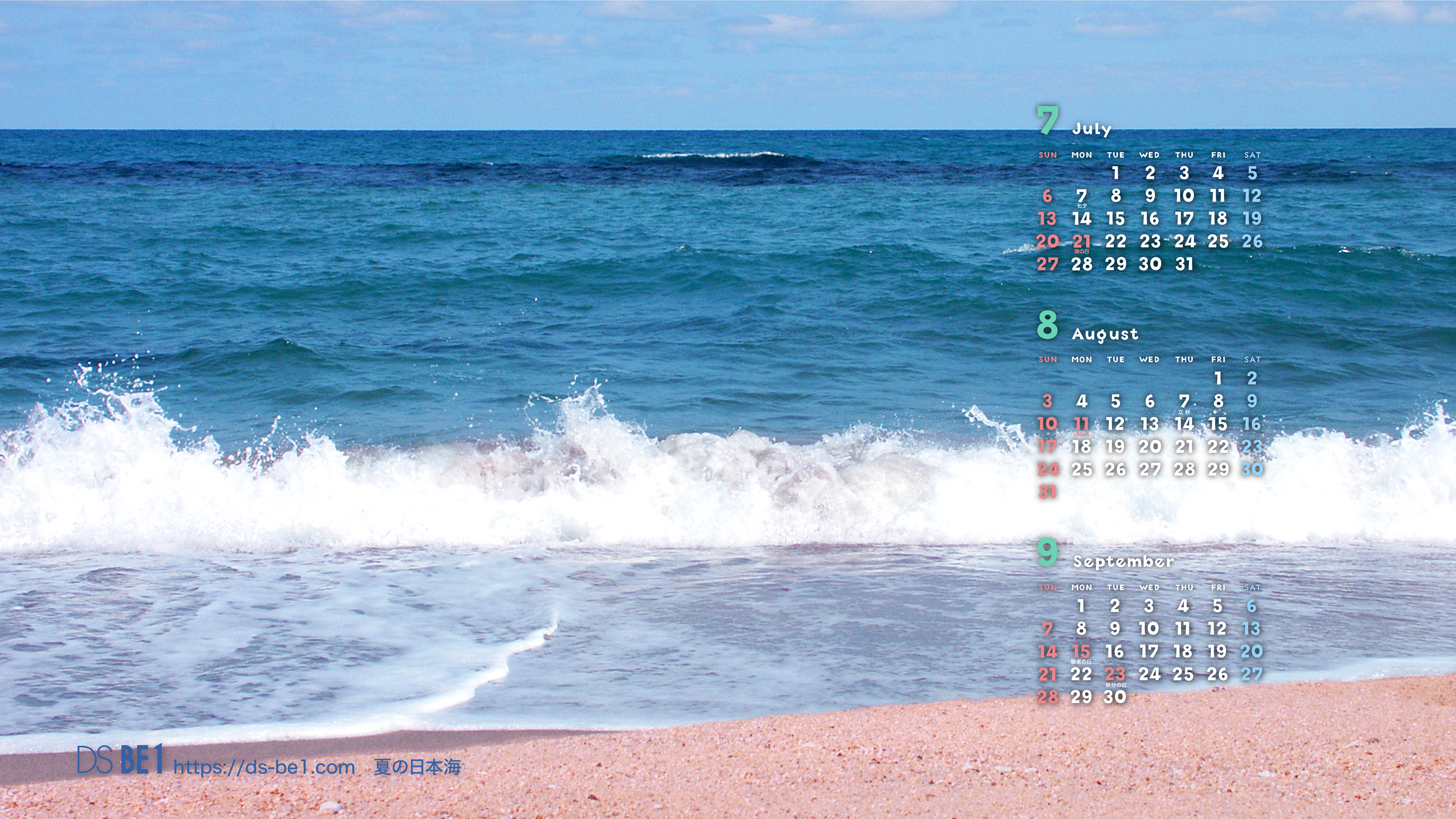The height and width of the screenshot is (819, 1456).
Task: Click the DS BE1 logo
Action: tap(120, 759)
